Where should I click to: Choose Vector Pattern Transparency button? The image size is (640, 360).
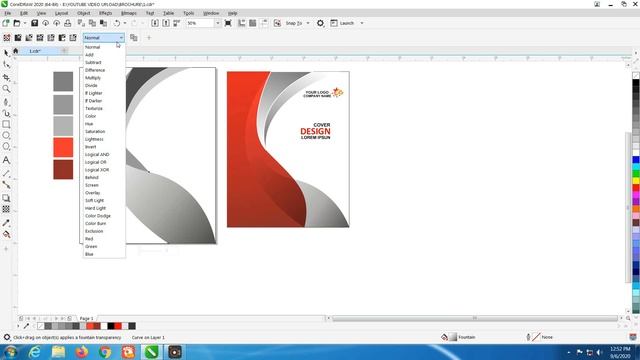point(40,38)
